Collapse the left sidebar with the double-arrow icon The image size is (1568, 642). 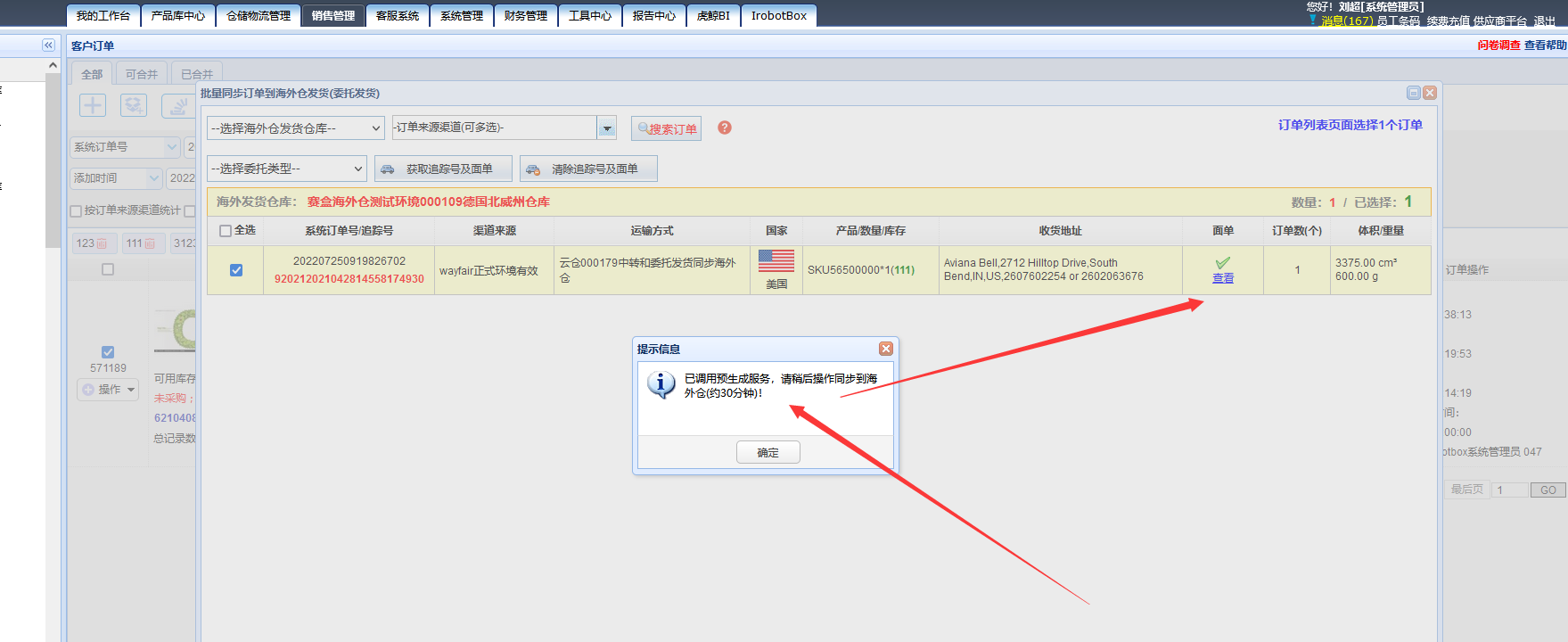pos(48,45)
